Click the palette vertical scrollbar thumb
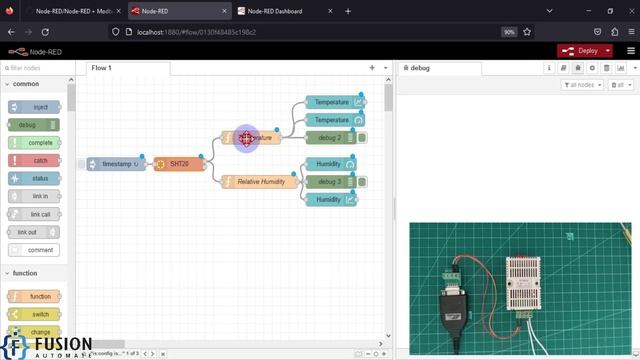This screenshot has height=360, width=640. [x=71, y=97]
